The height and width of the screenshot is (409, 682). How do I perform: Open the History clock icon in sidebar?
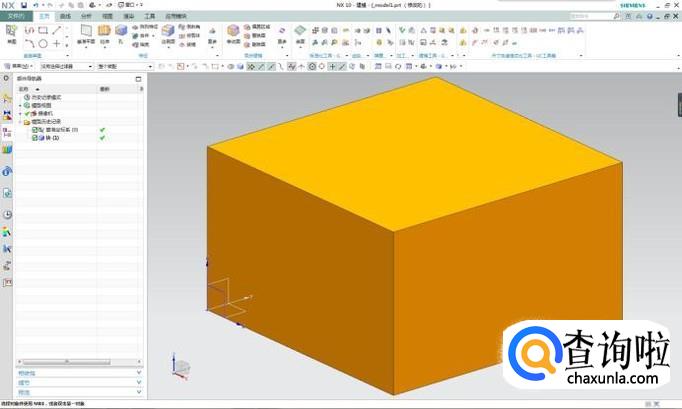coord(7,214)
